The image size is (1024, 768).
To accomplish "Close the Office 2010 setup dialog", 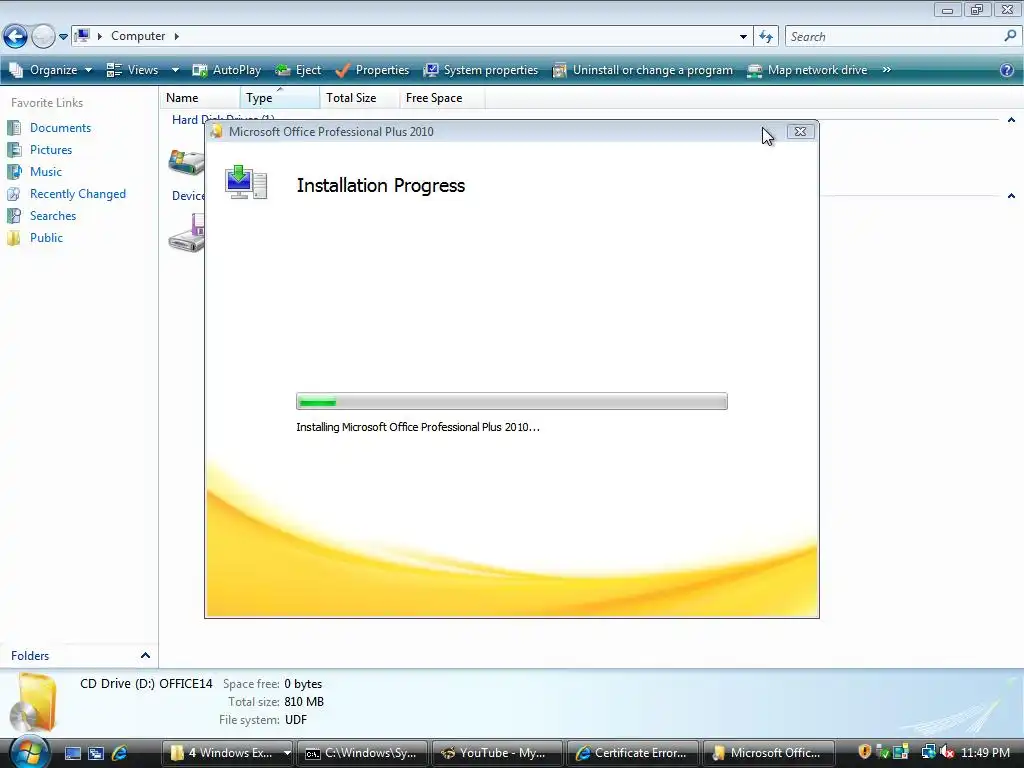I will tap(800, 131).
